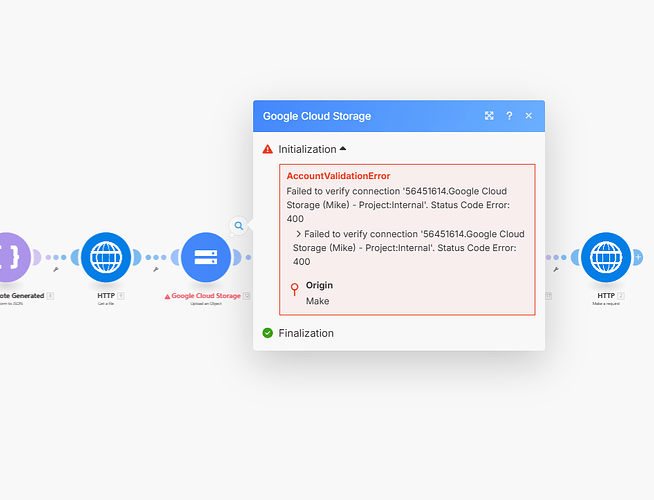
Task: Click the red Origin pin icon
Action: 294,289
